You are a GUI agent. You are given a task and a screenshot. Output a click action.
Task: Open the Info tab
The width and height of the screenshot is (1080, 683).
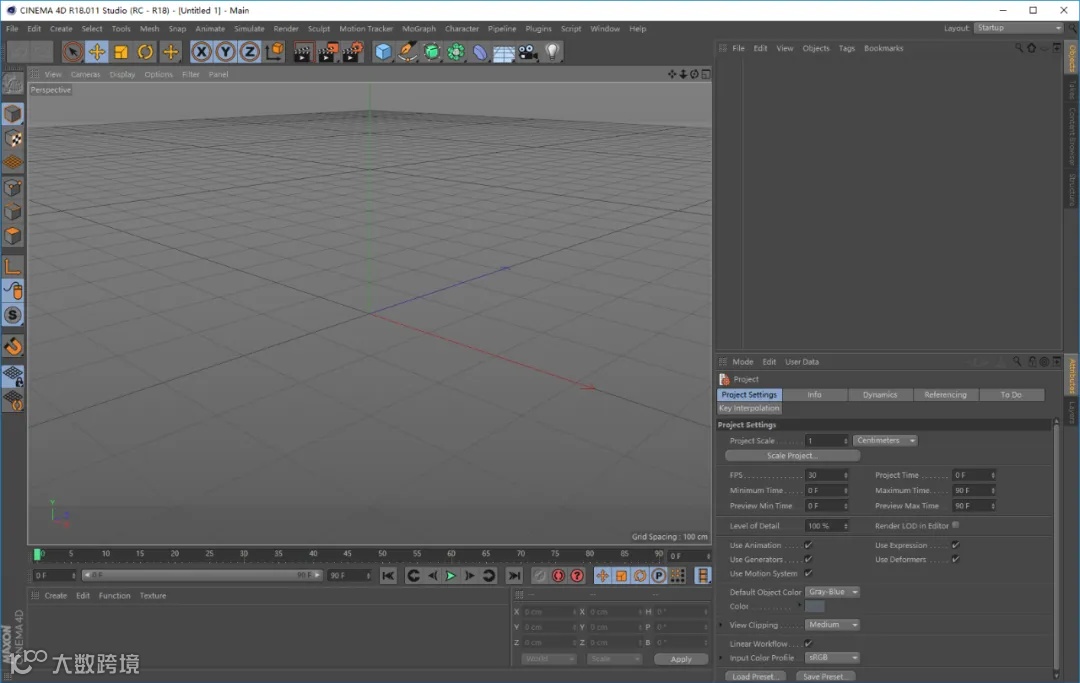pyautogui.click(x=814, y=395)
